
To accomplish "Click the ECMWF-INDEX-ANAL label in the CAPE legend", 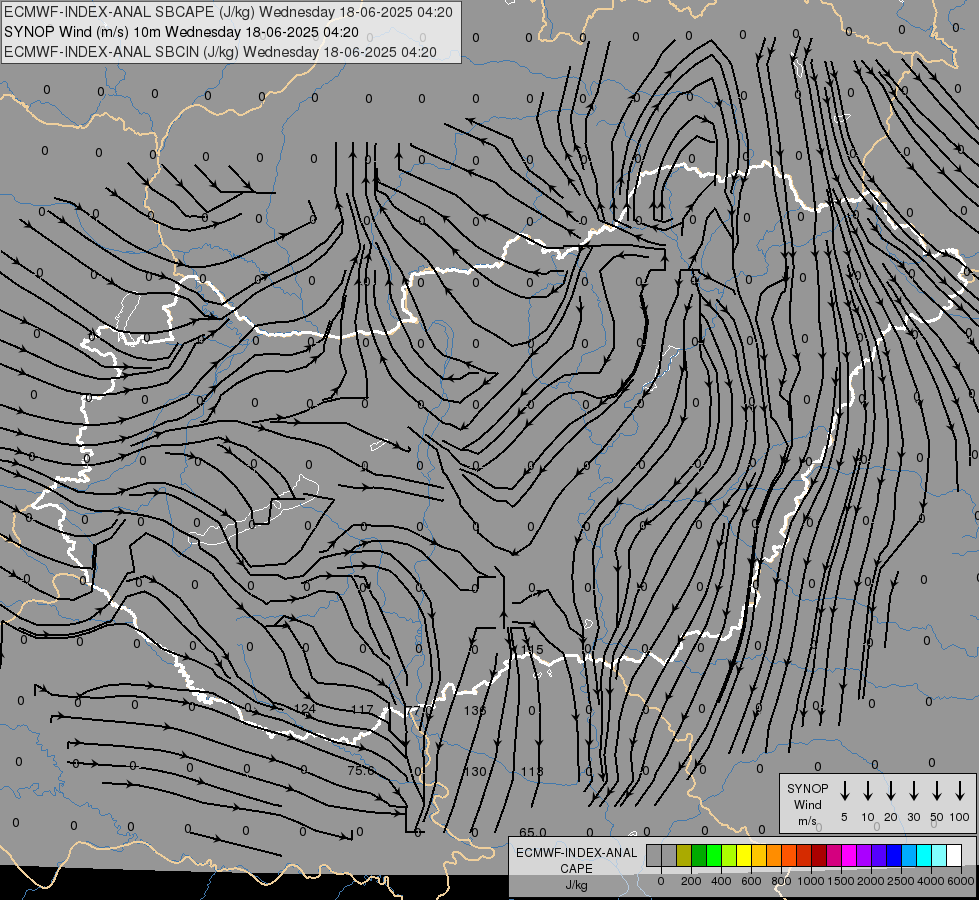I will [576, 853].
